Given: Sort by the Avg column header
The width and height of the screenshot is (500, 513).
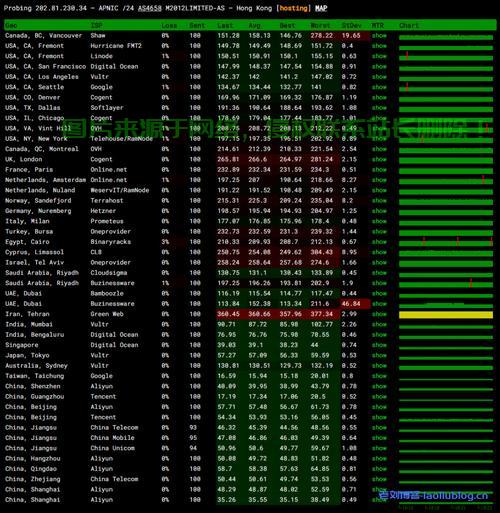Looking at the screenshot, I should (x=254, y=25).
